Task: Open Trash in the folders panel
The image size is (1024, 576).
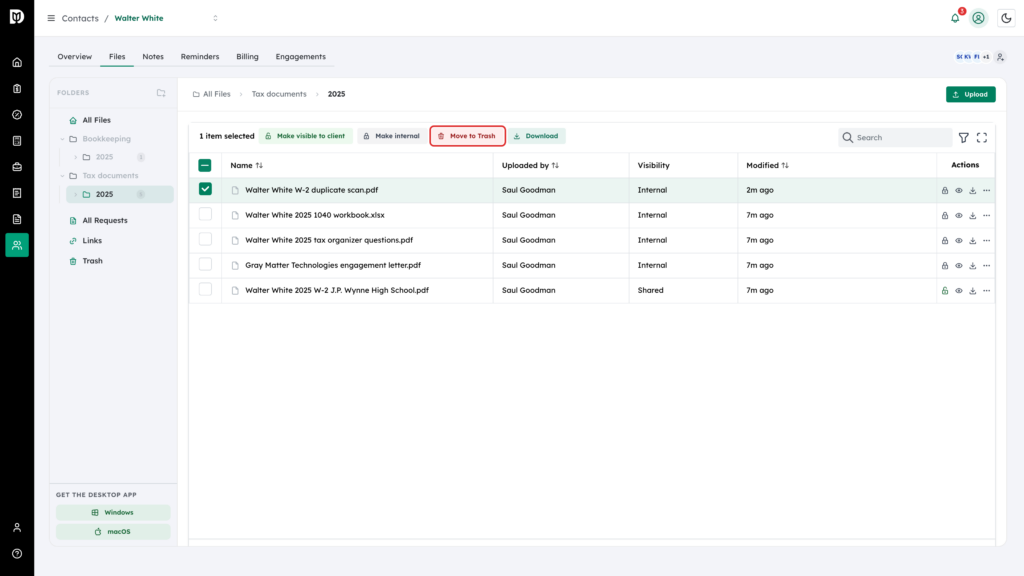Action: pyautogui.click(x=92, y=261)
